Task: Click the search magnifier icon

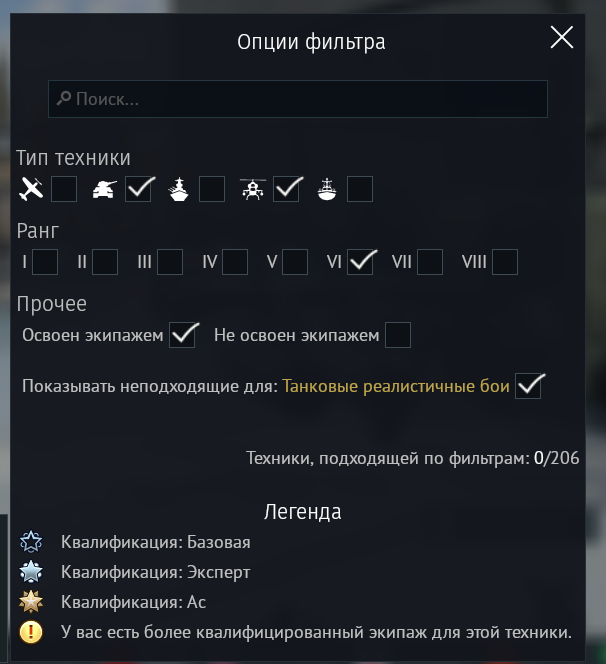Action: 63,99
